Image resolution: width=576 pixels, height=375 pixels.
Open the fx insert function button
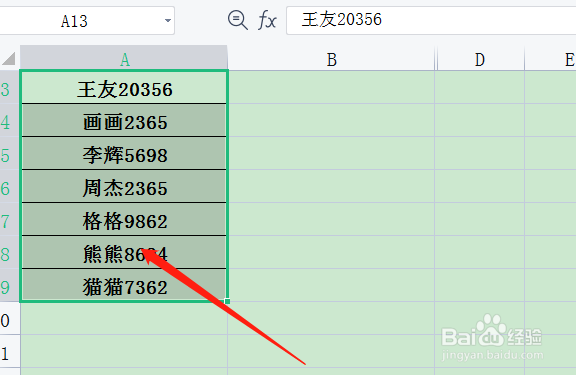point(267,20)
